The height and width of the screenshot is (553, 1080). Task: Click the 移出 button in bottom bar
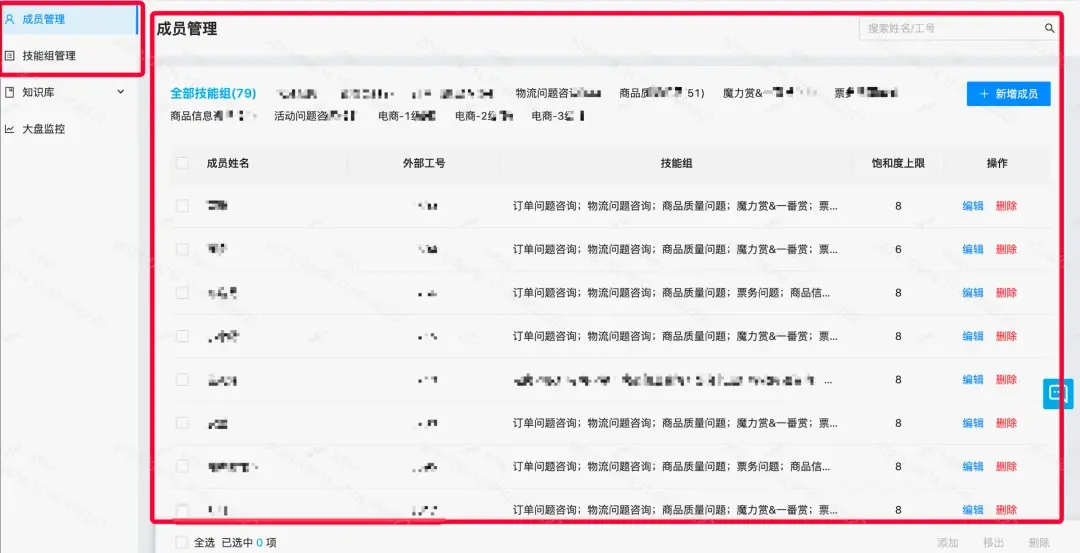coord(993,543)
